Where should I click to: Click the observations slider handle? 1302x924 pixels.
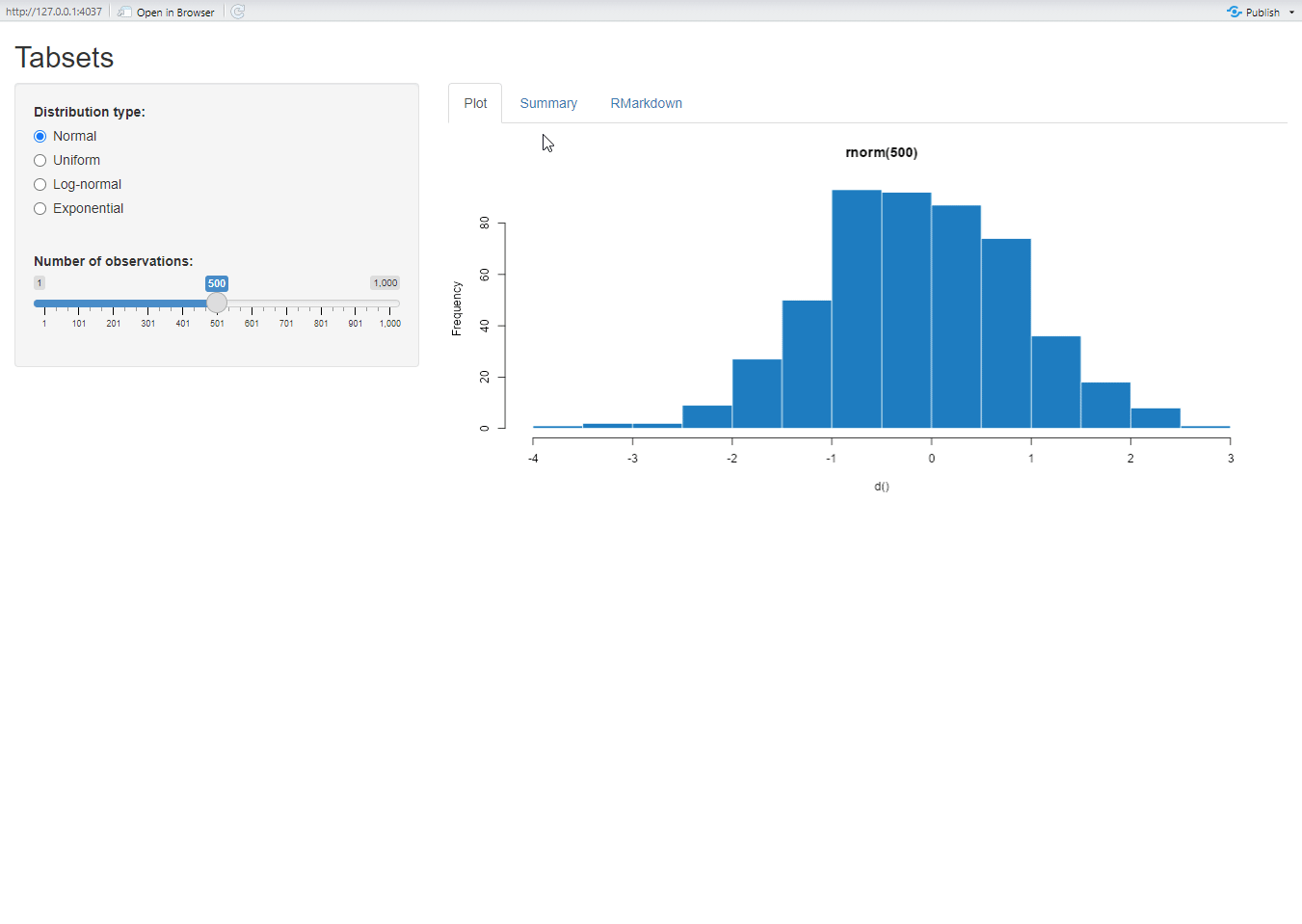pos(217,304)
